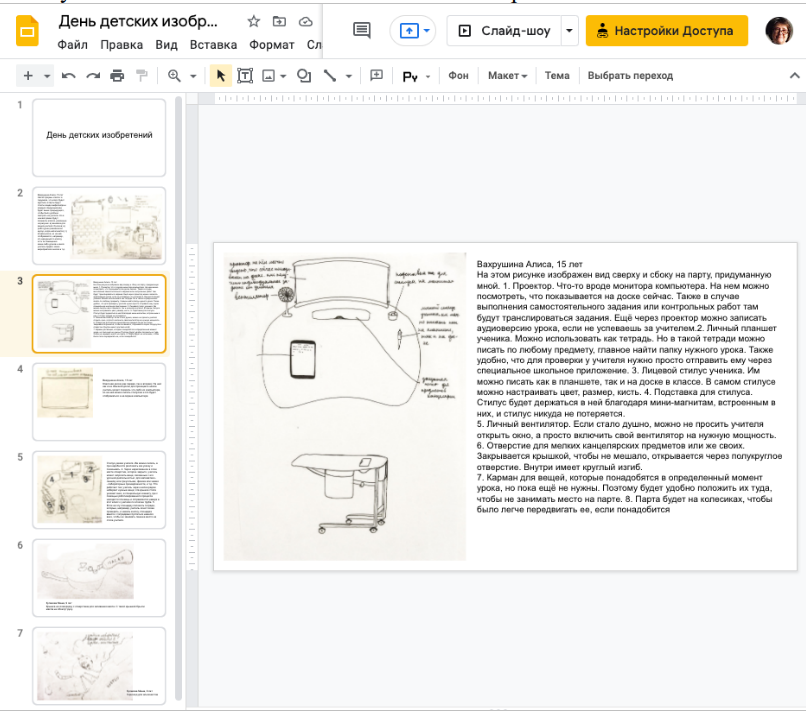
Task: Click the Insert image icon
Action: (x=268, y=76)
